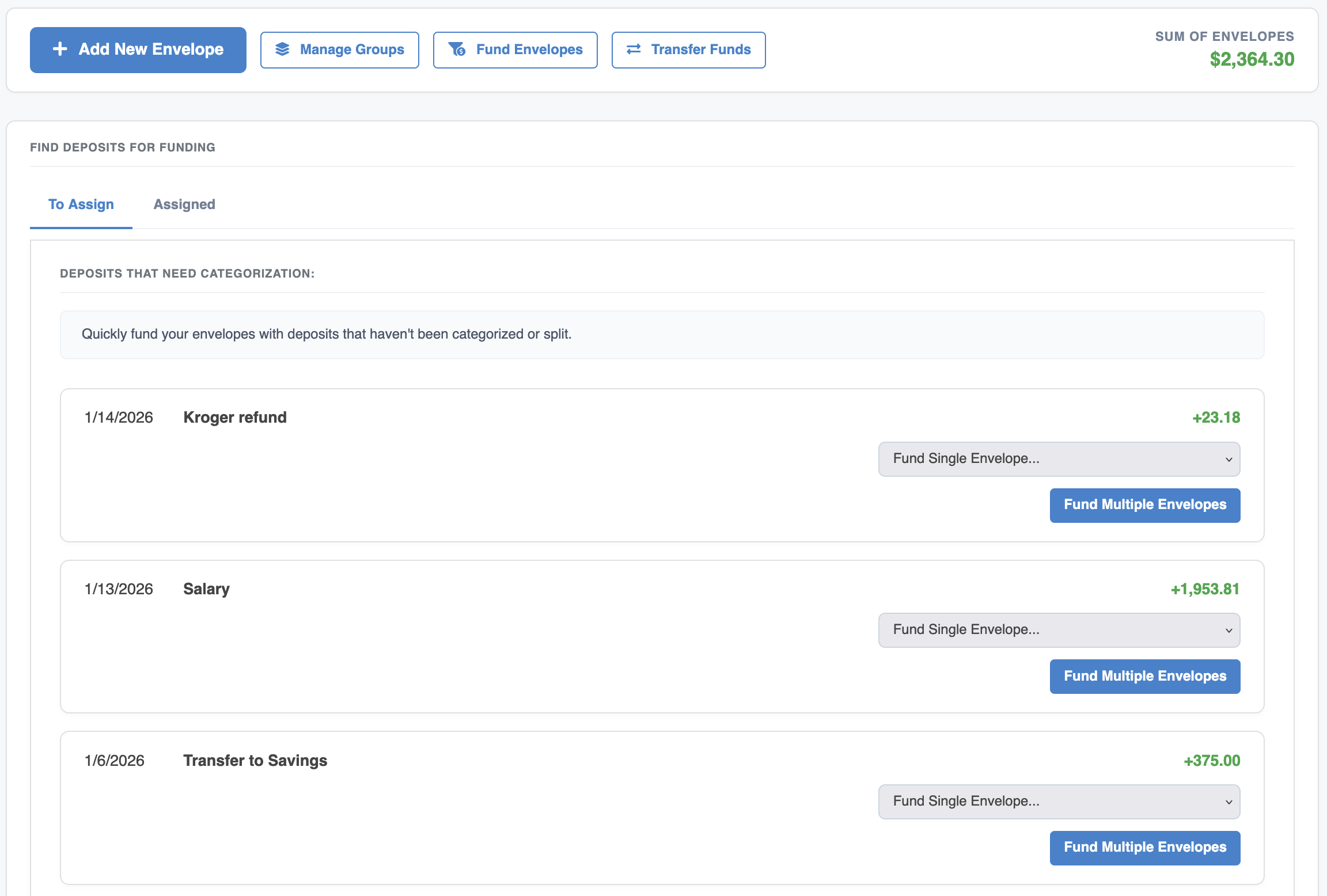Click the plus icon on Add New Envelope
This screenshot has width=1327, height=896.
point(60,49)
